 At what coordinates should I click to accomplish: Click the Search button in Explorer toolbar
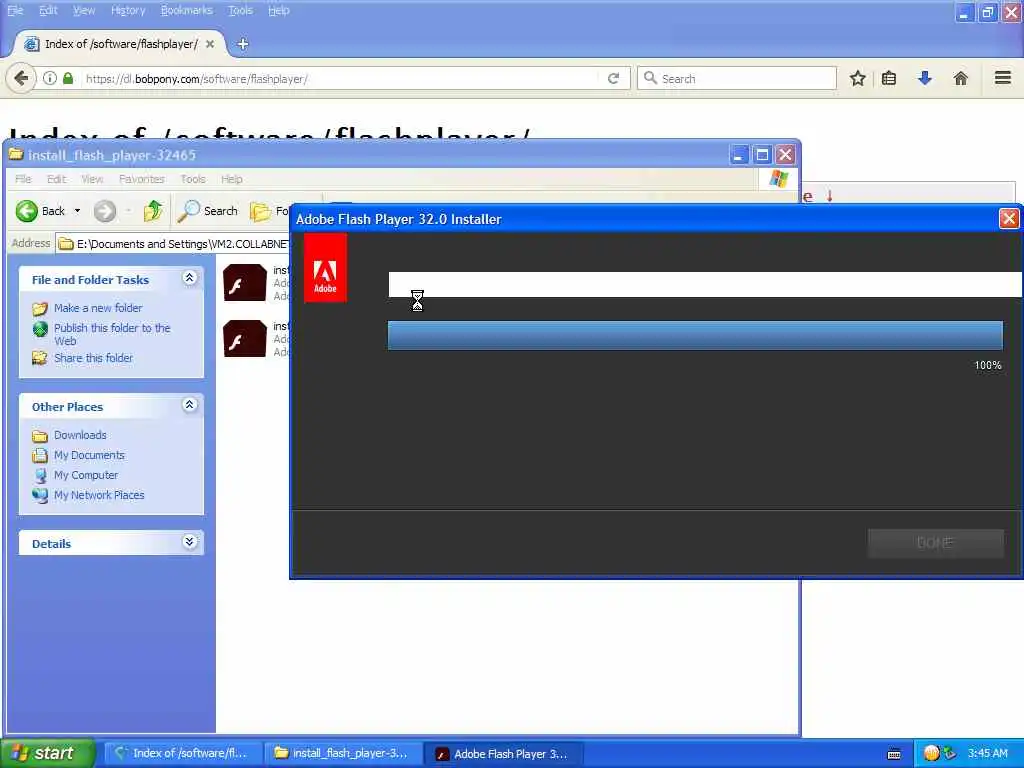pos(208,211)
